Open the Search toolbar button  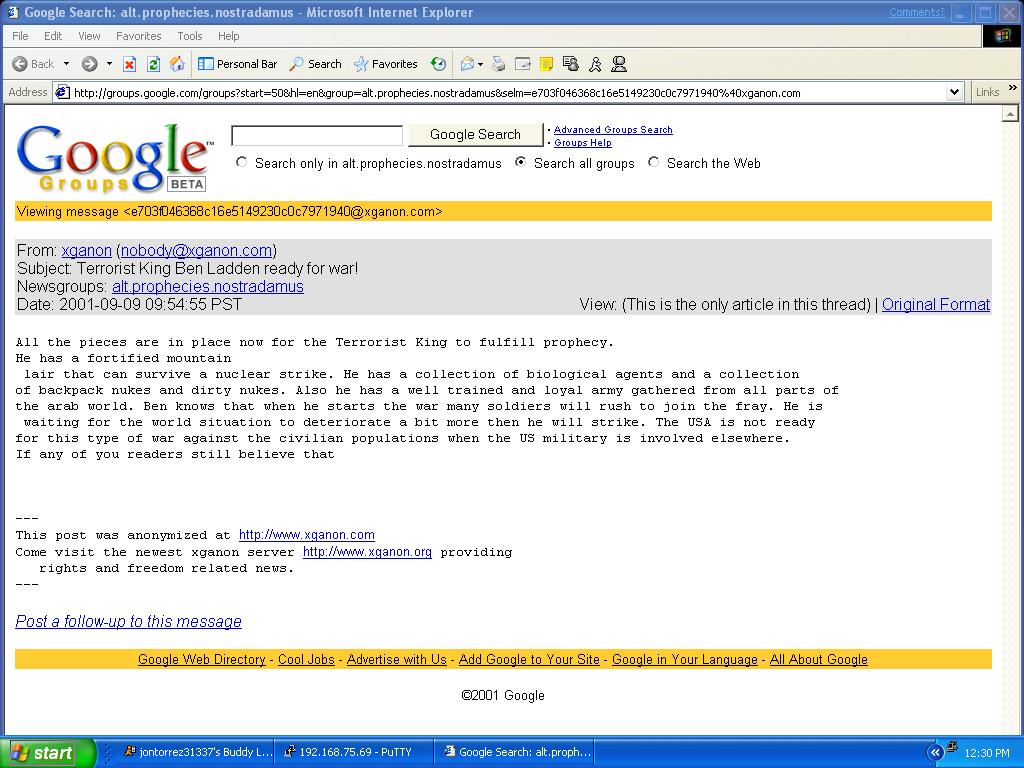(316, 64)
